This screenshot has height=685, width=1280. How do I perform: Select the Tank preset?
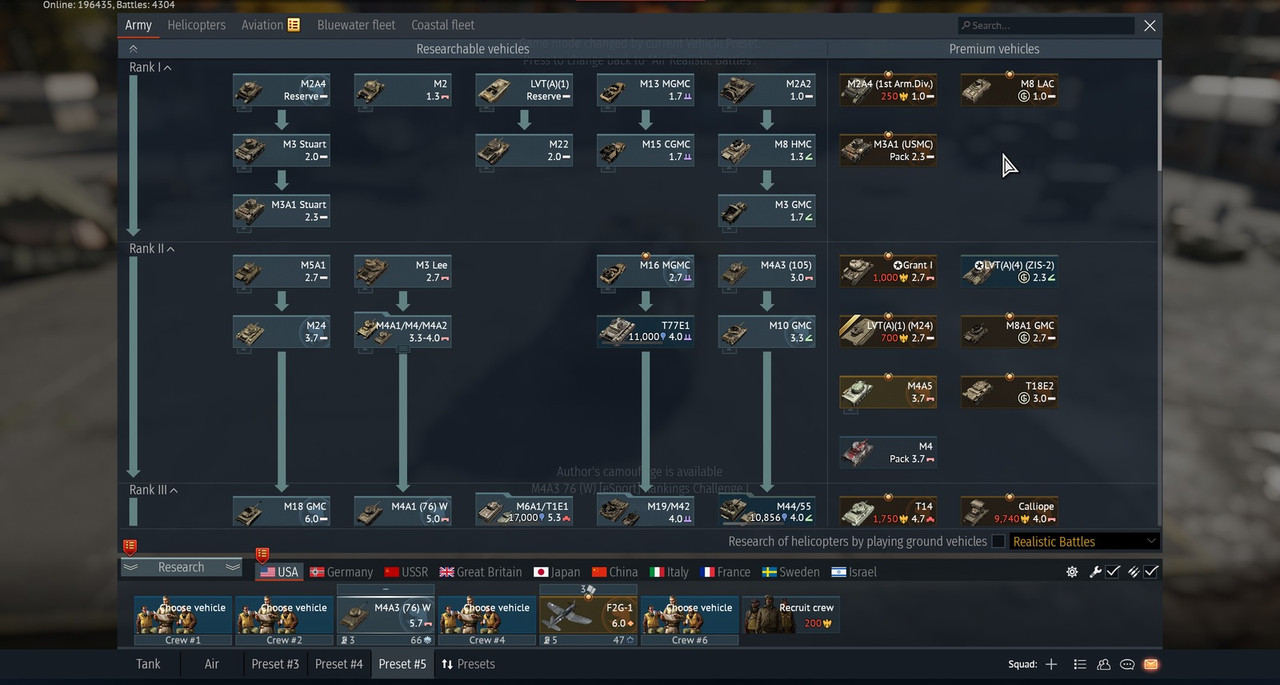tap(148, 664)
